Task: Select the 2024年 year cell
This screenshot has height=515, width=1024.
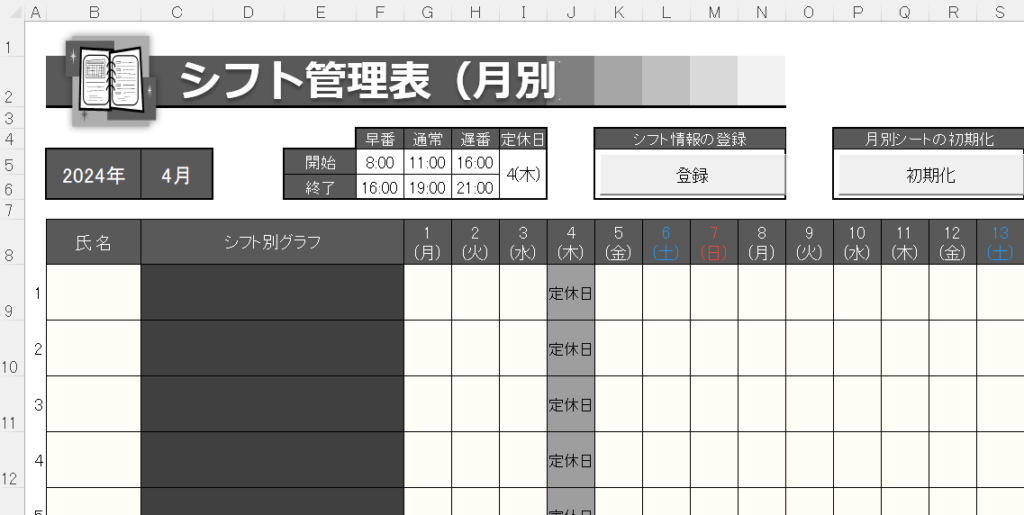Action: (93, 175)
